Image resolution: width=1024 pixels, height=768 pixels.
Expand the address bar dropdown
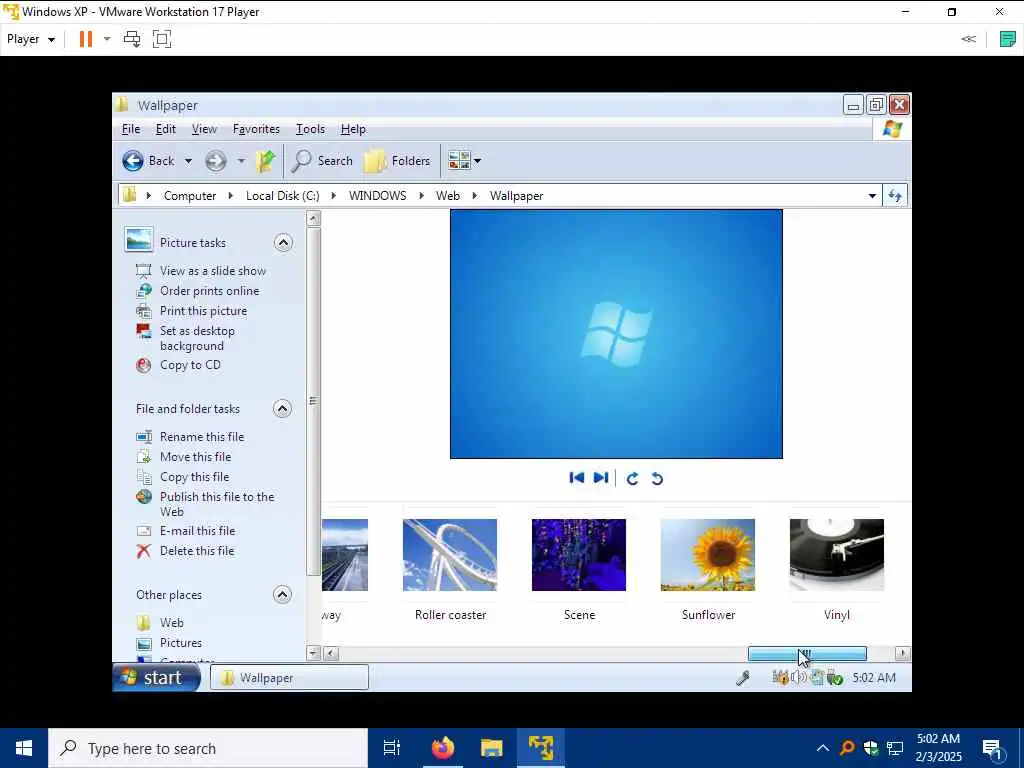(x=872, y=196)
